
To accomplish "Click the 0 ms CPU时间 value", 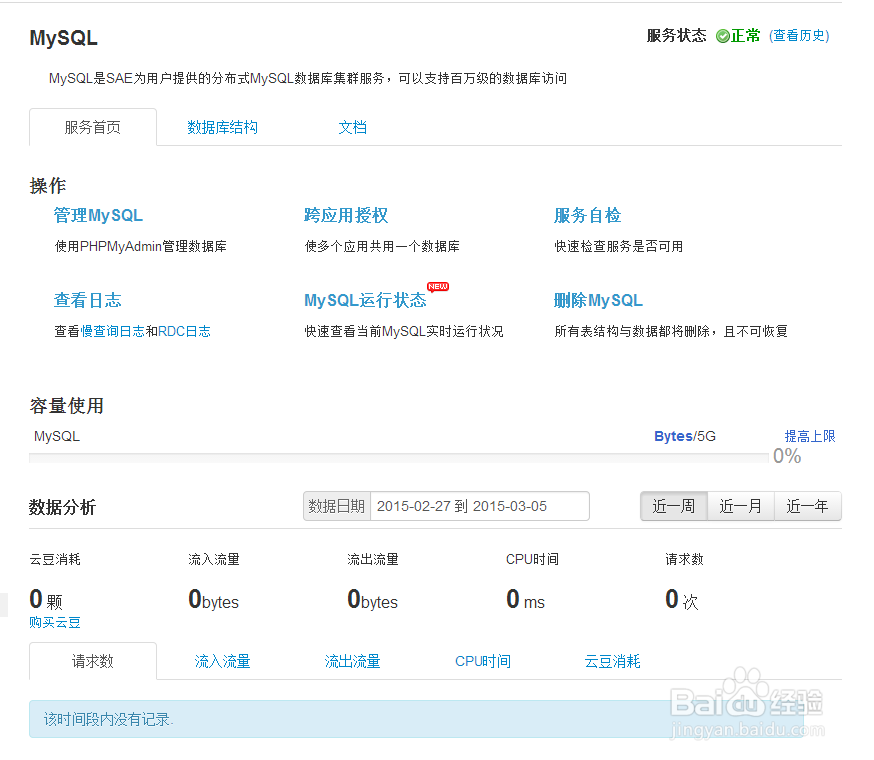I will click(526, 600).
